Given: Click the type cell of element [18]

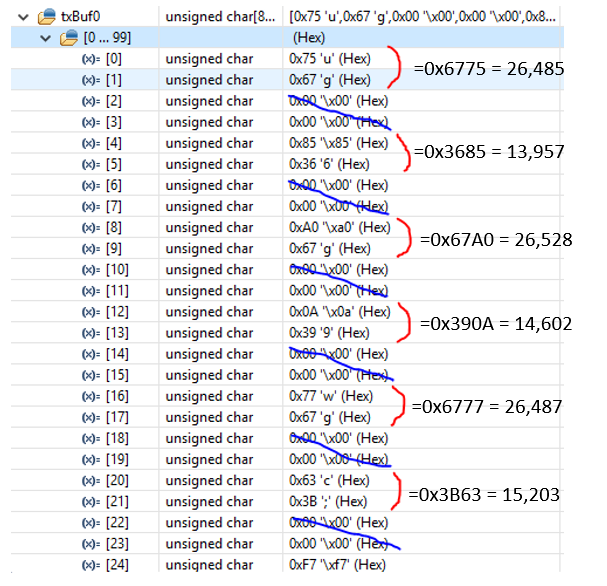Looking at the screenshot, I should 209,439.
